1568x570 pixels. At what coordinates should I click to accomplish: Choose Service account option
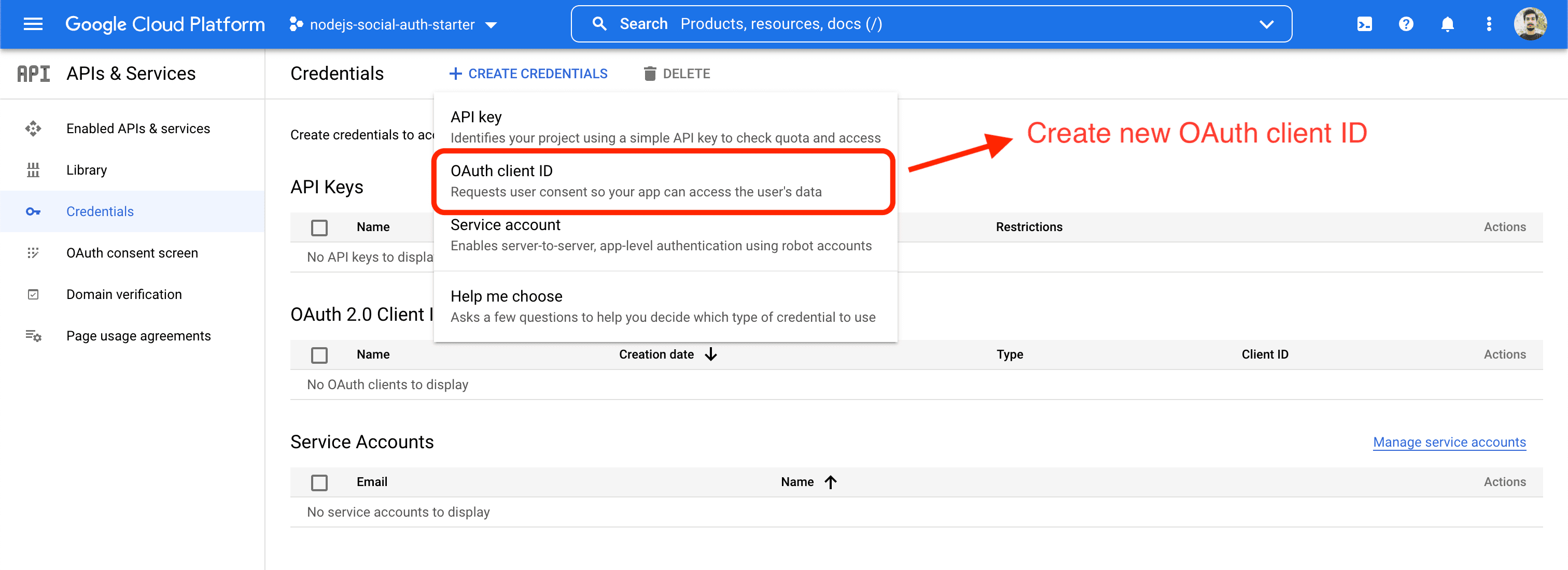pyautogui.click(x=665, y=235)
